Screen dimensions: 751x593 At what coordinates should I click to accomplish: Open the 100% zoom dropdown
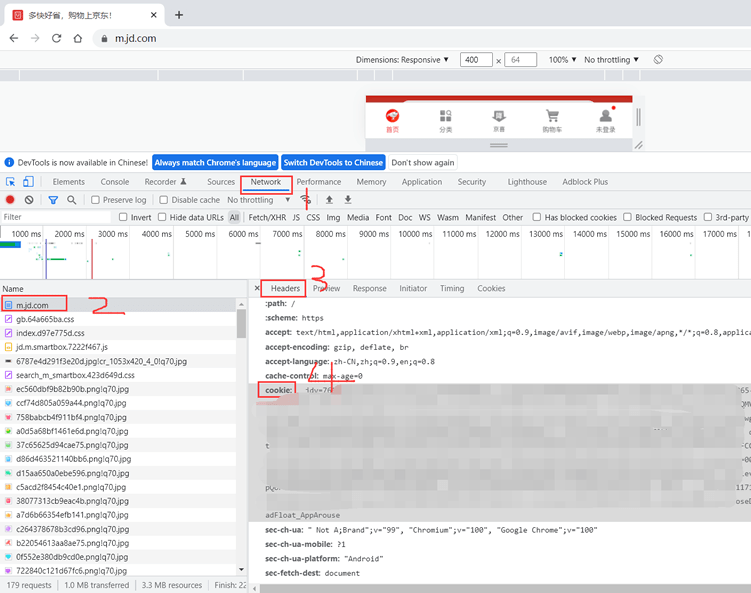562,60
